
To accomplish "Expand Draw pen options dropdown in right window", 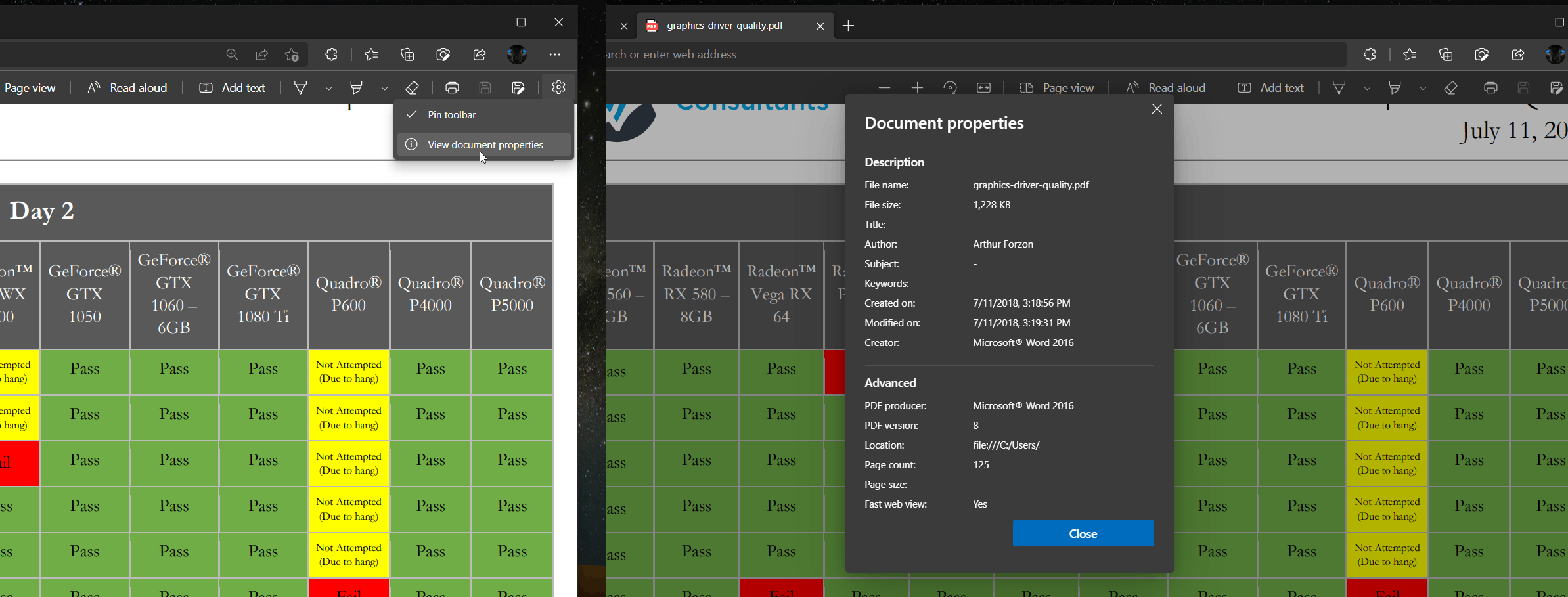I will click(1367, 88).
